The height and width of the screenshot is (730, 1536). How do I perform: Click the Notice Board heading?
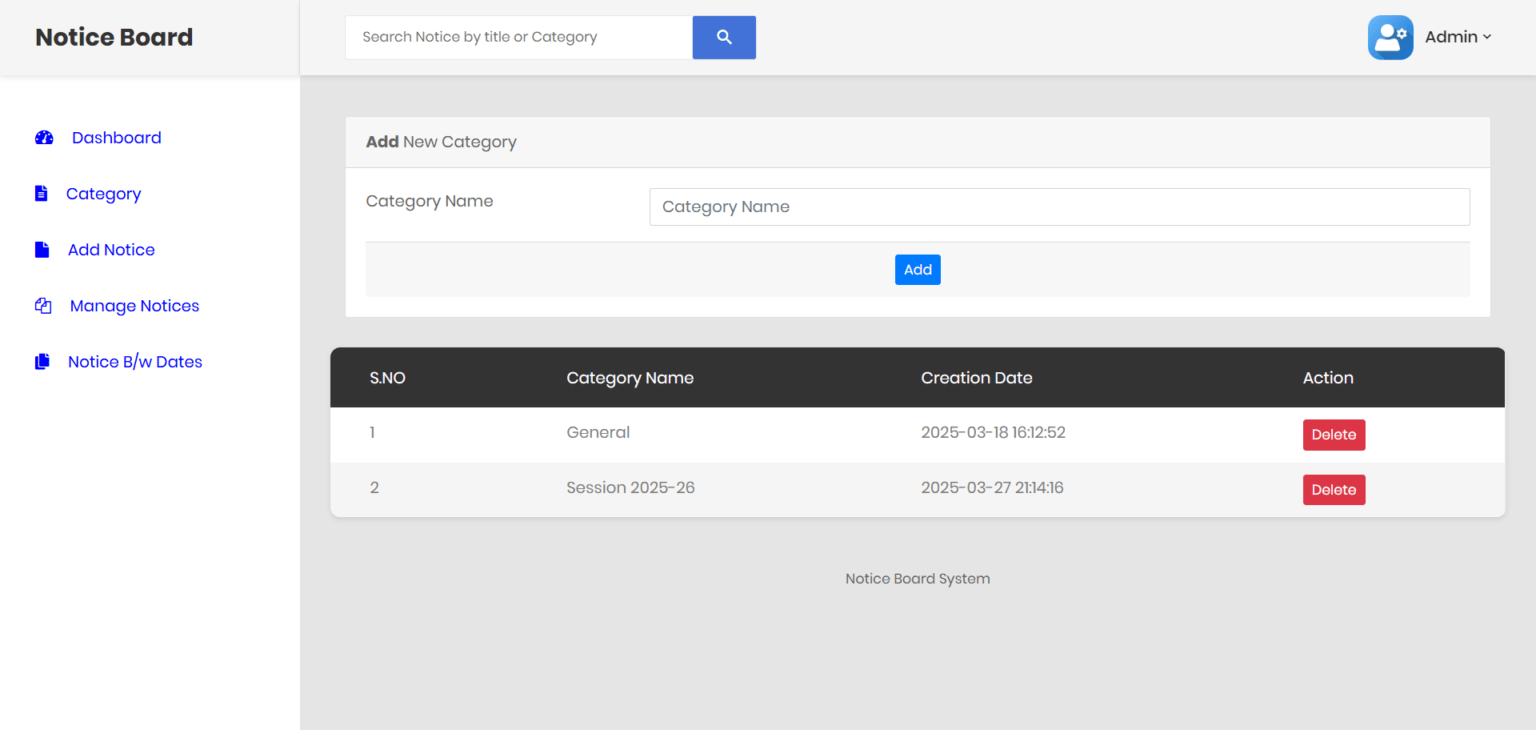click(x=113, y=36)
